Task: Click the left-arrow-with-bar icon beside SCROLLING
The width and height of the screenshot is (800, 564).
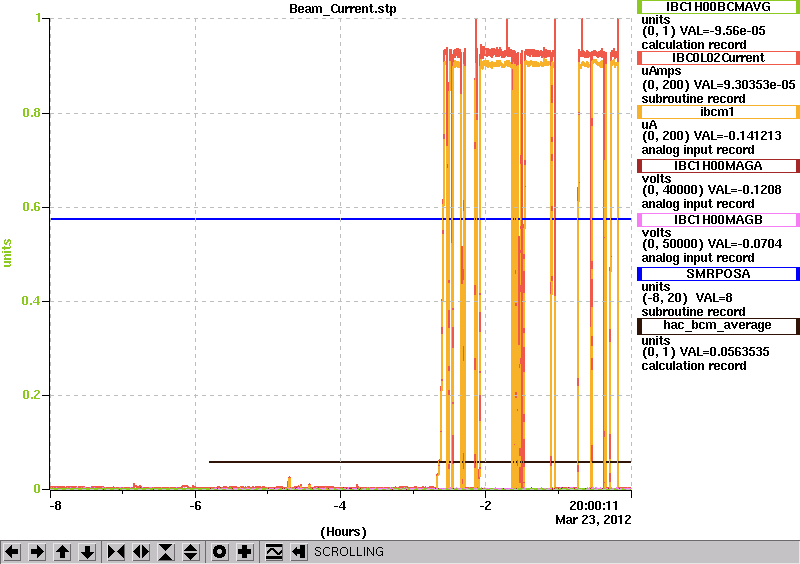Action: click(298, 552)
